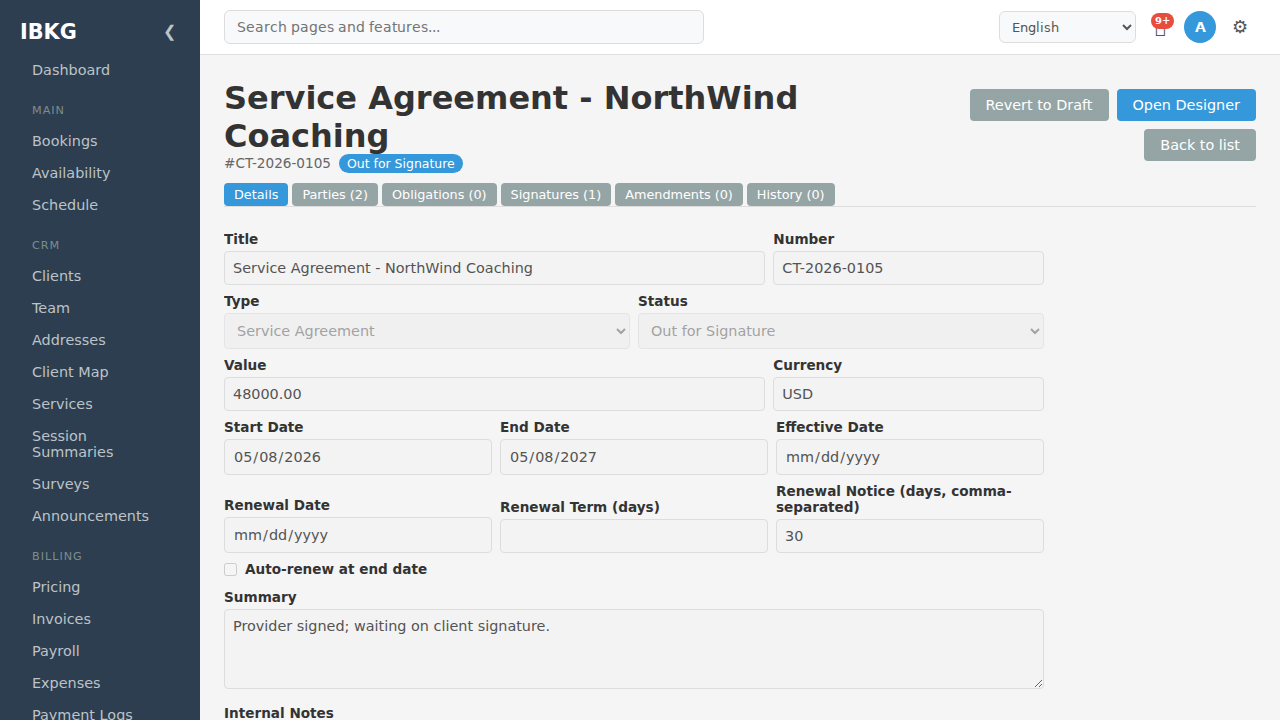Screen dimensions: 1280x720
Task: Click the Effective Date input field
Action: pos(910,457)
